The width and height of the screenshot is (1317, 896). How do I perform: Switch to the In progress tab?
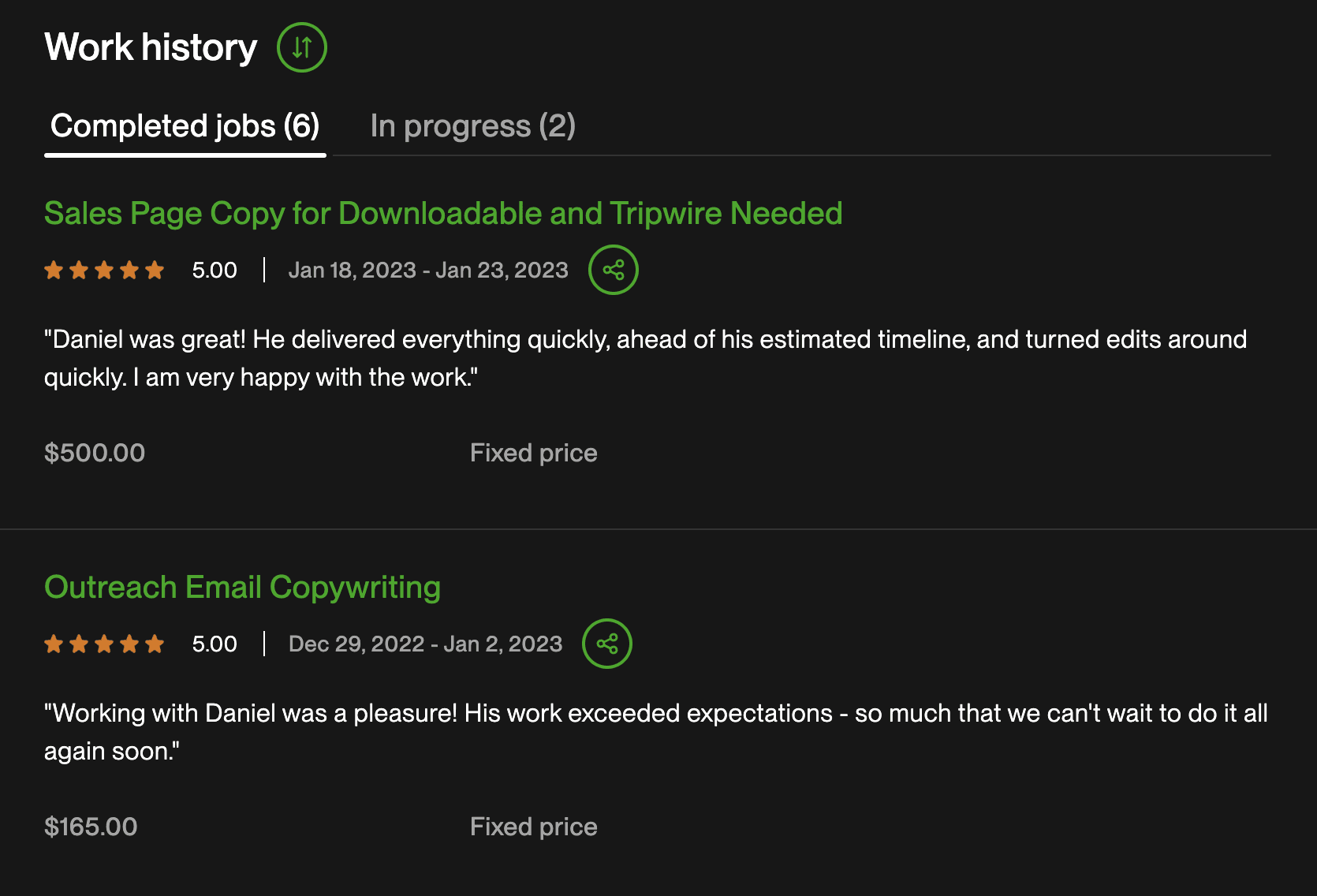point(473,125)
